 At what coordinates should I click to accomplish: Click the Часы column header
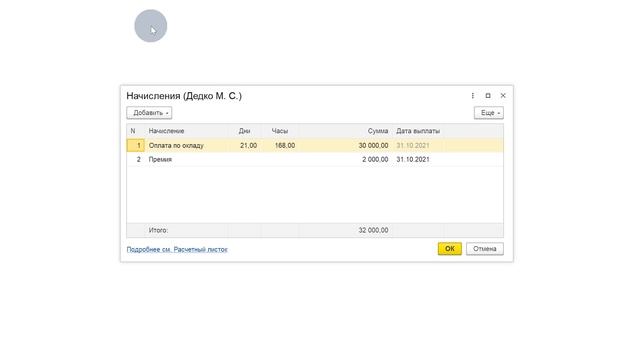click(x=280, y=131)
